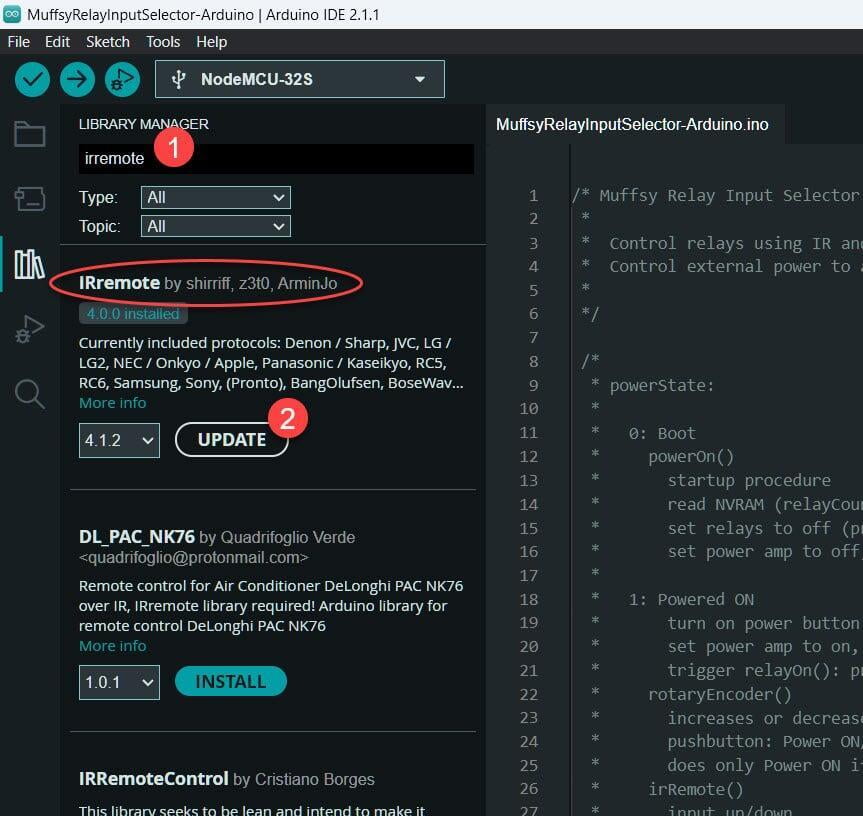Open the File menu
Viewport: 863px width, 816px height.
coord(19,42)
